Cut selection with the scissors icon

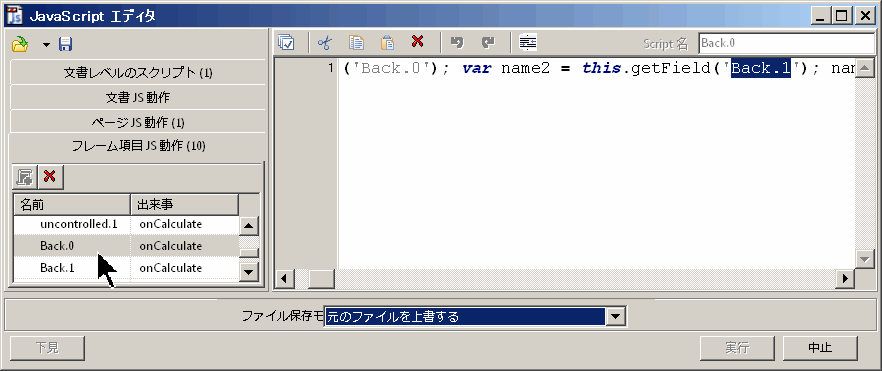(x=325, y=42)
